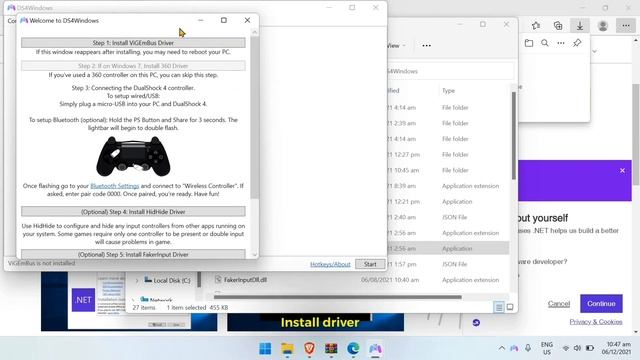Image resolution: width=640 pixels, height=360 pixels.
Task: Select the highlighted Application row at 2:56 am
Action: pyautogui.click(x=448, y=249)
